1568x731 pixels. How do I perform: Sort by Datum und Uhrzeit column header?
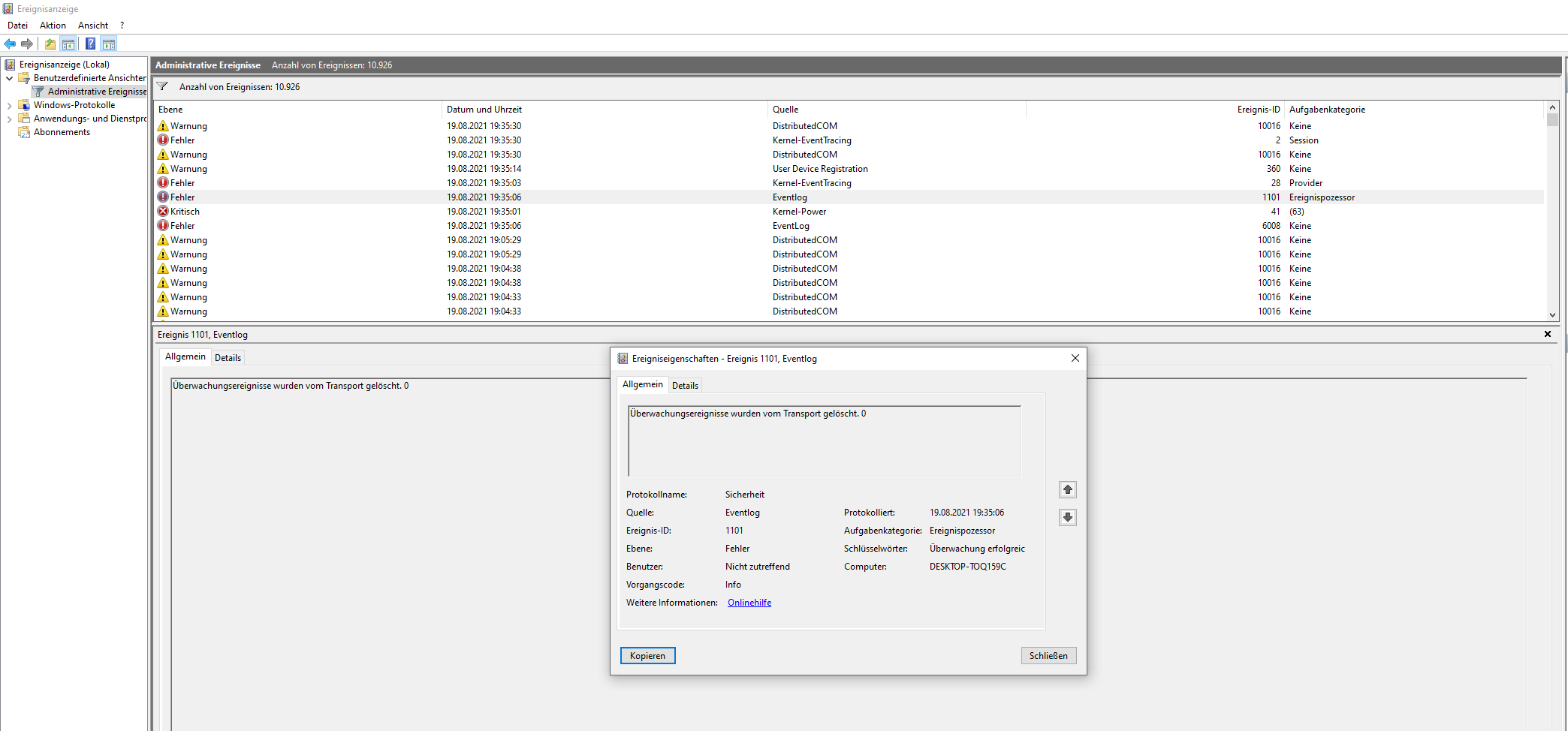605,110
